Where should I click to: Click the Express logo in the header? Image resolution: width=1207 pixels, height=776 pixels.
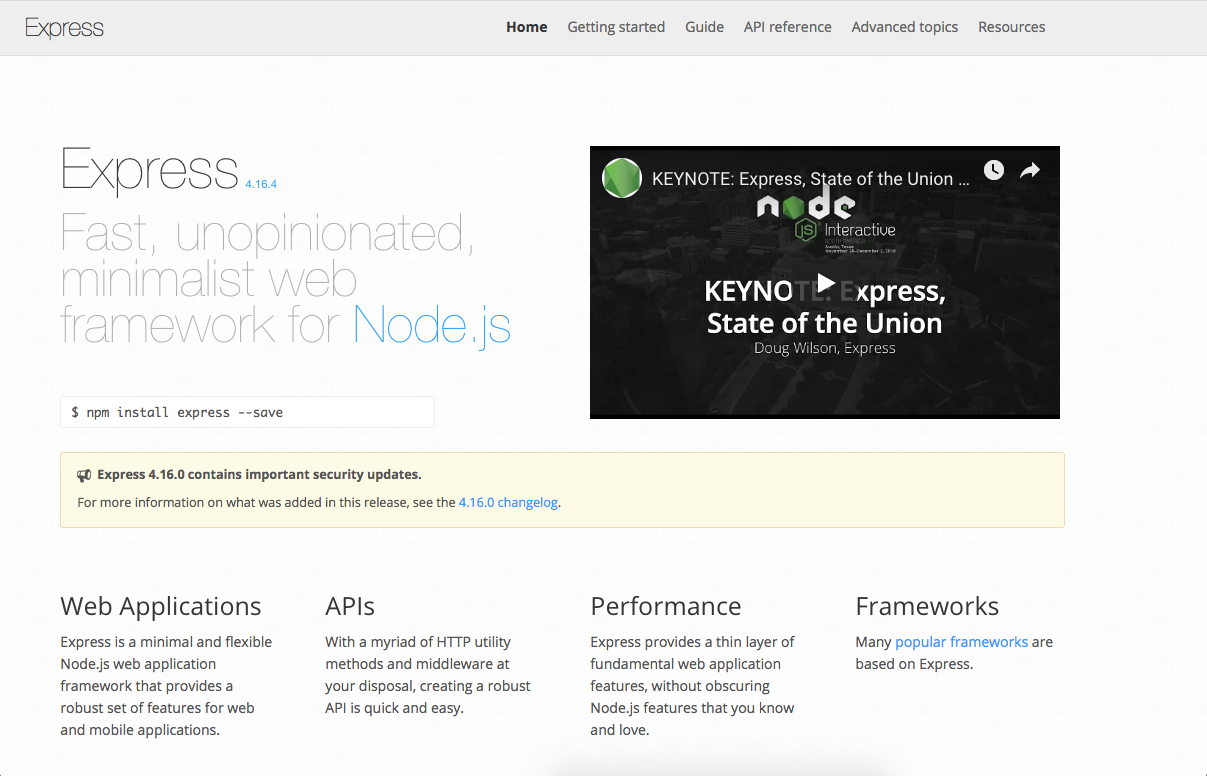64,27
